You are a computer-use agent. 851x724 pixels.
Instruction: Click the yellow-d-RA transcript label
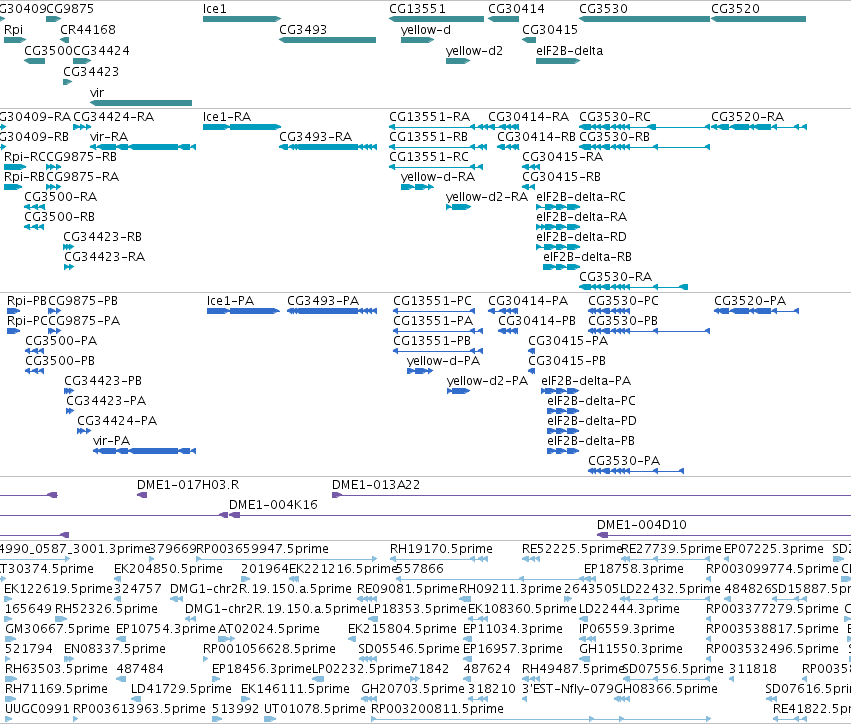coord(438,177)
